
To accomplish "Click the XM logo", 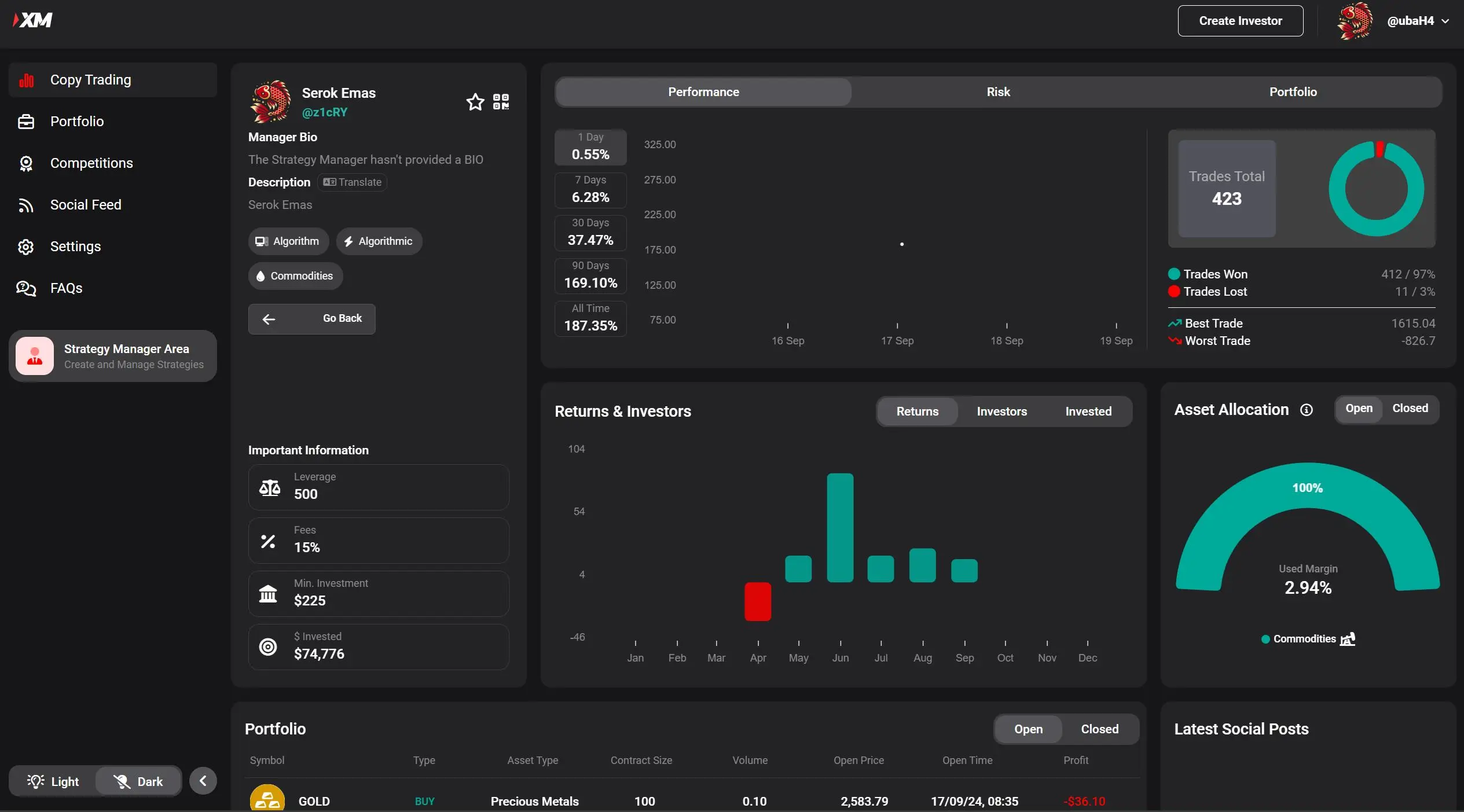I will point(32,20).
